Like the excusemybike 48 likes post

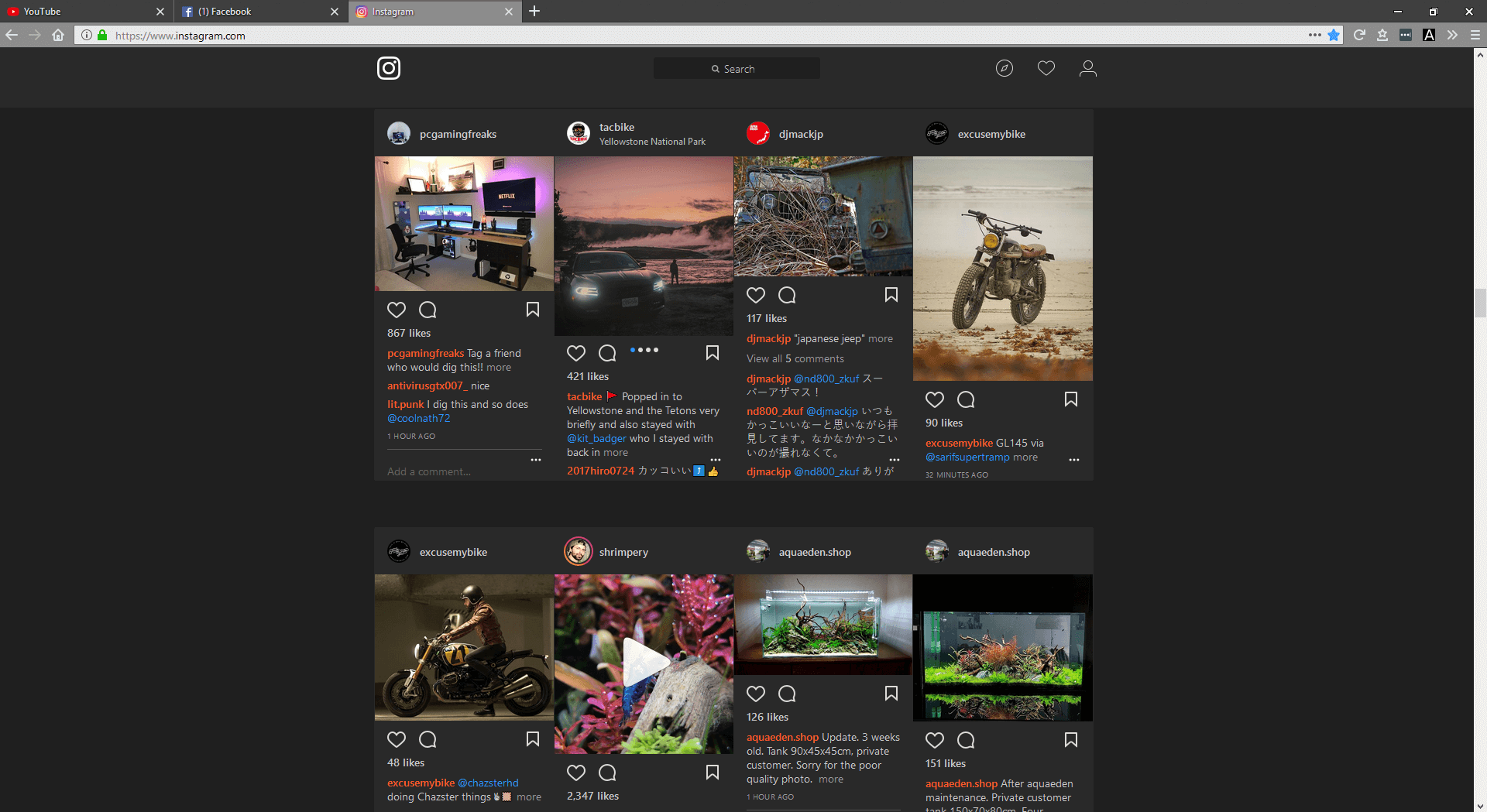(397, 739)
